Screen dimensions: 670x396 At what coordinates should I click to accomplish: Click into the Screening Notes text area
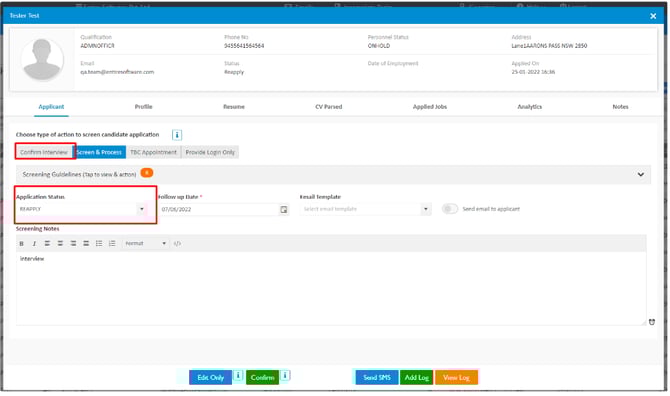[331, 288]
